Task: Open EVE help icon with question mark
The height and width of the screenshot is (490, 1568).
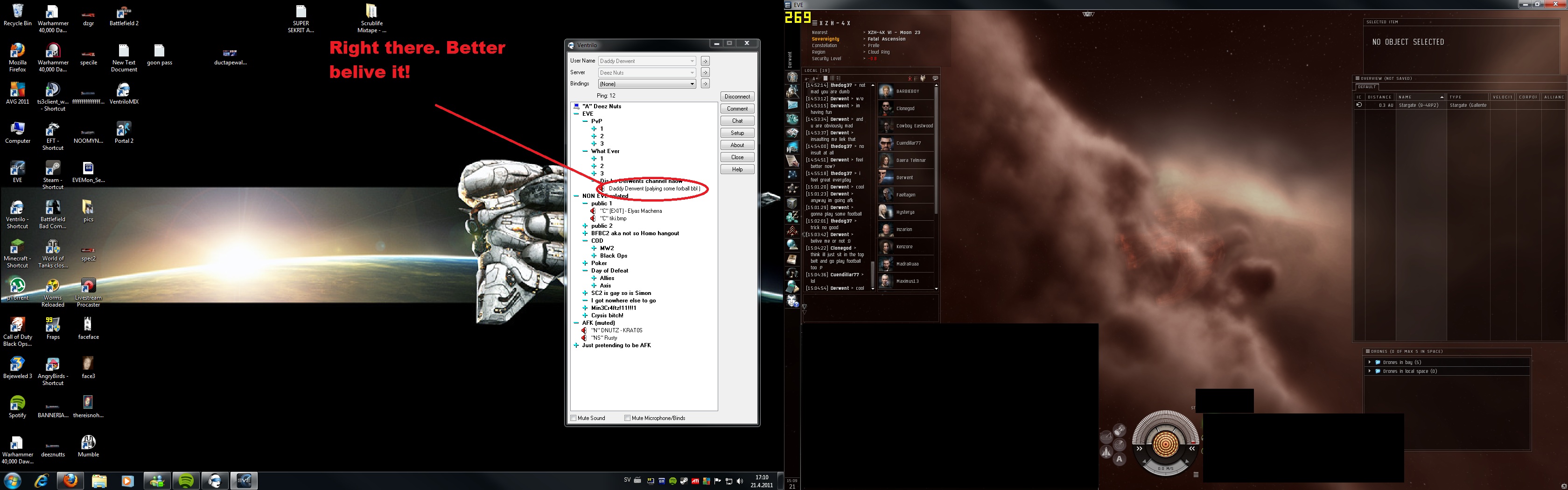Action: tap(792, 301)
